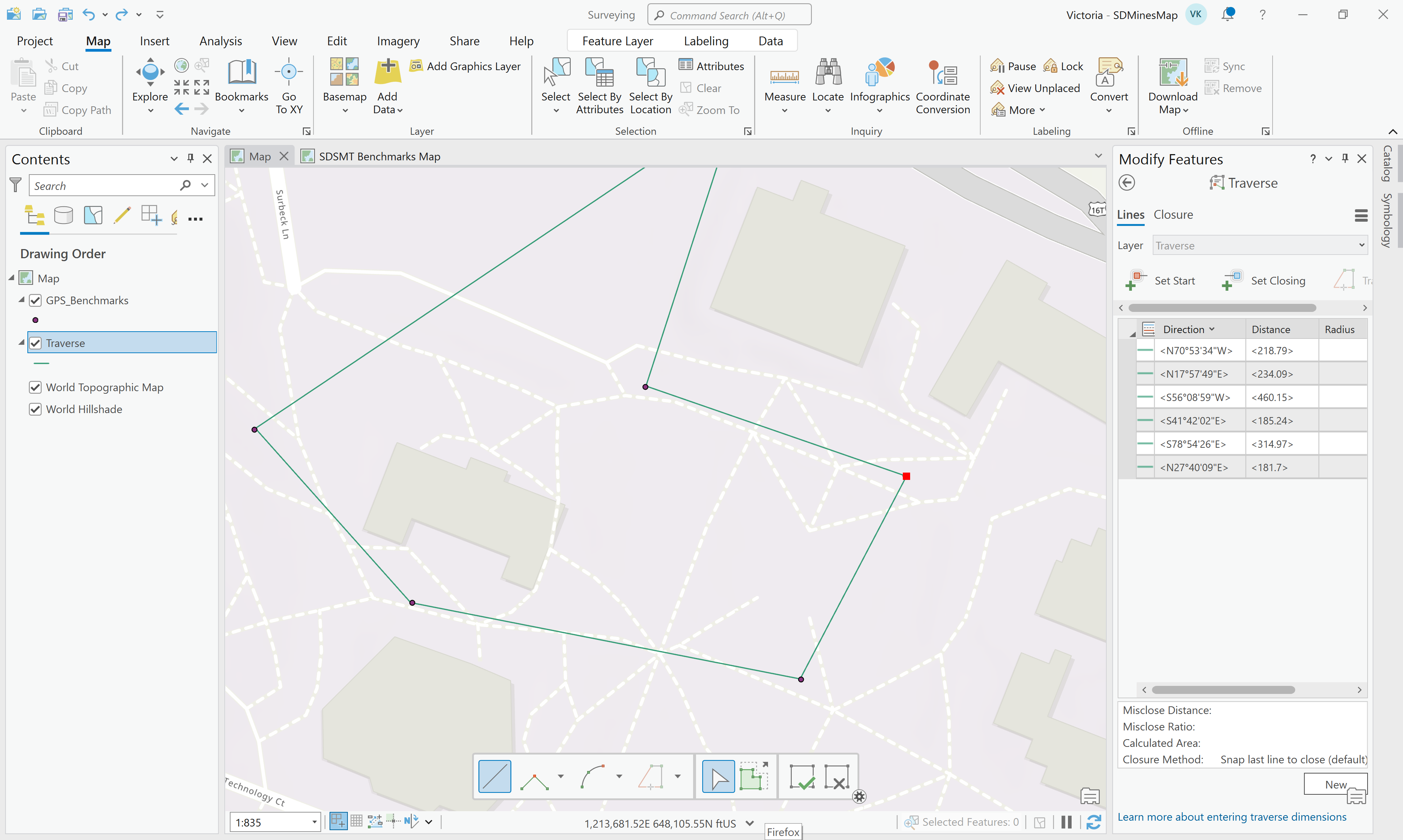
Task: Click the Download Map icon
Action: pyautogui.click(x=1172, y=72)
